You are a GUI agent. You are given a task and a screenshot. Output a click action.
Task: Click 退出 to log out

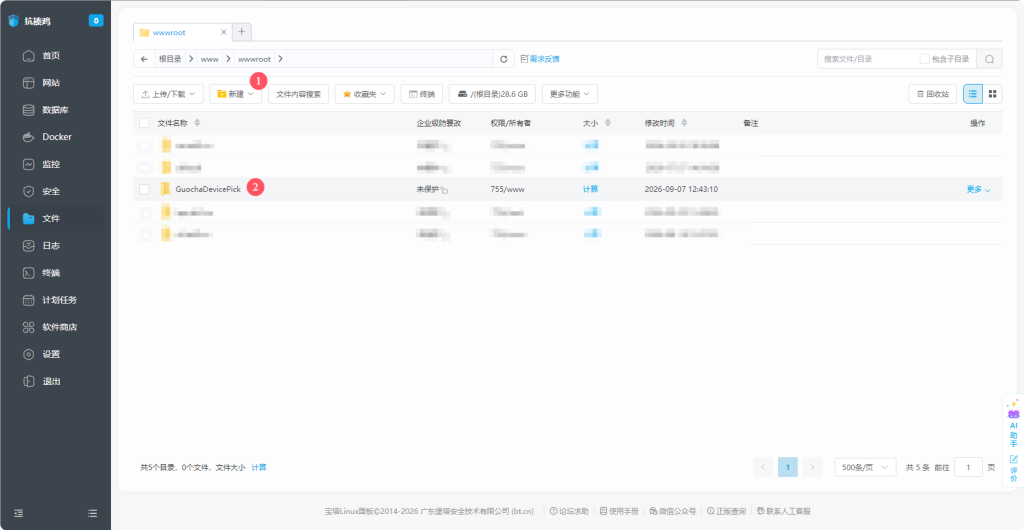(51, 381)
